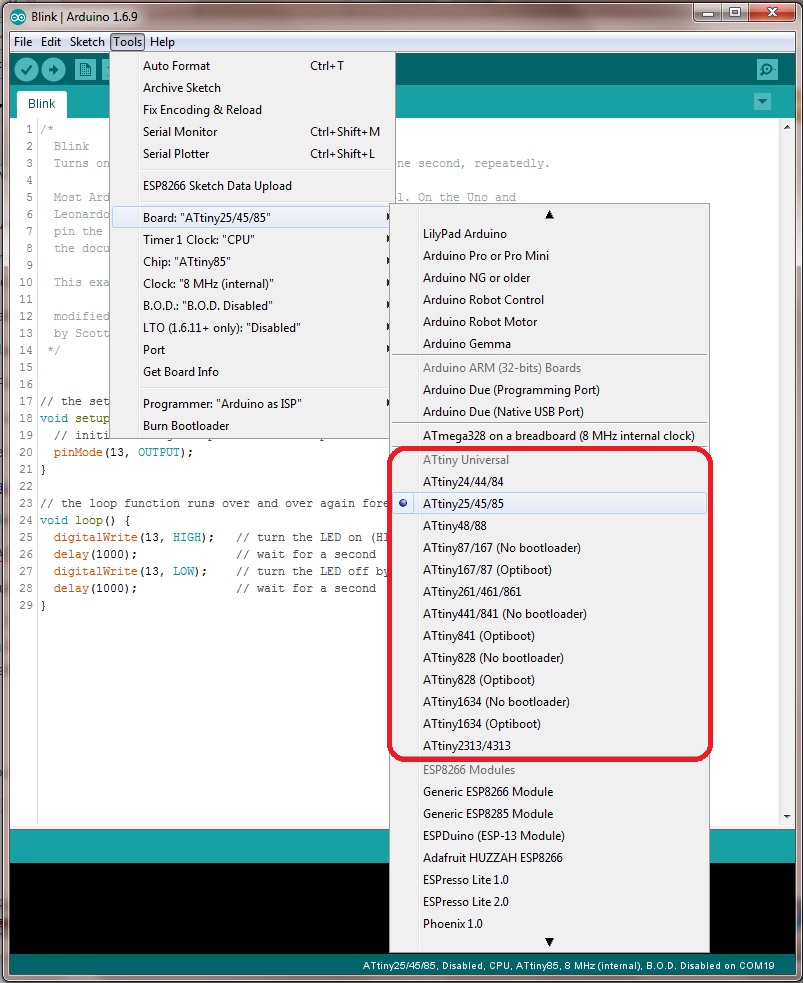Viewport: 804px width, 983px height.
Task: Select Arduino Due (Native USB Port)
Action: tap(549, 412)
